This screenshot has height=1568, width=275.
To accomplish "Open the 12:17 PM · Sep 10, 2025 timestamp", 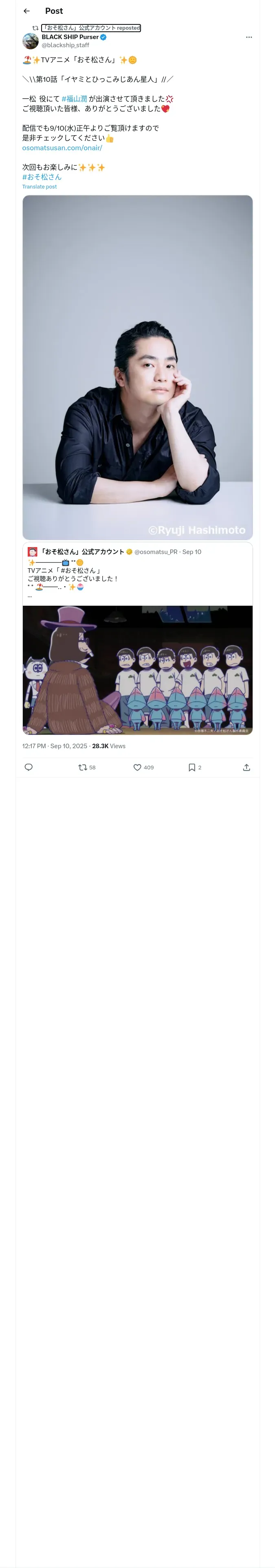I will 55,746.
